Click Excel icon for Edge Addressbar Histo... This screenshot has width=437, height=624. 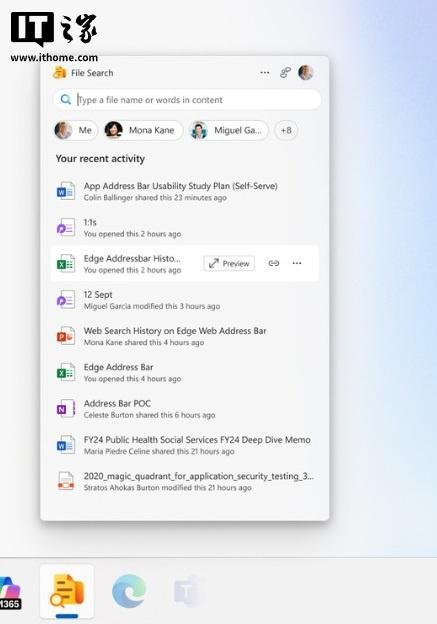[x=66, y=263]
